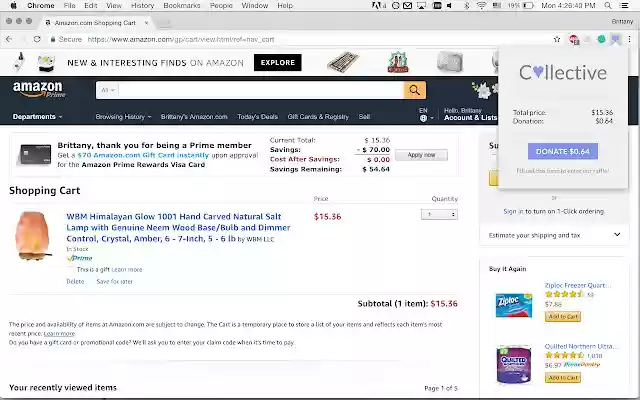
Task: Click the Bluetooth menu bar icon
Action: pyautogui.click(x=467, y=6)
